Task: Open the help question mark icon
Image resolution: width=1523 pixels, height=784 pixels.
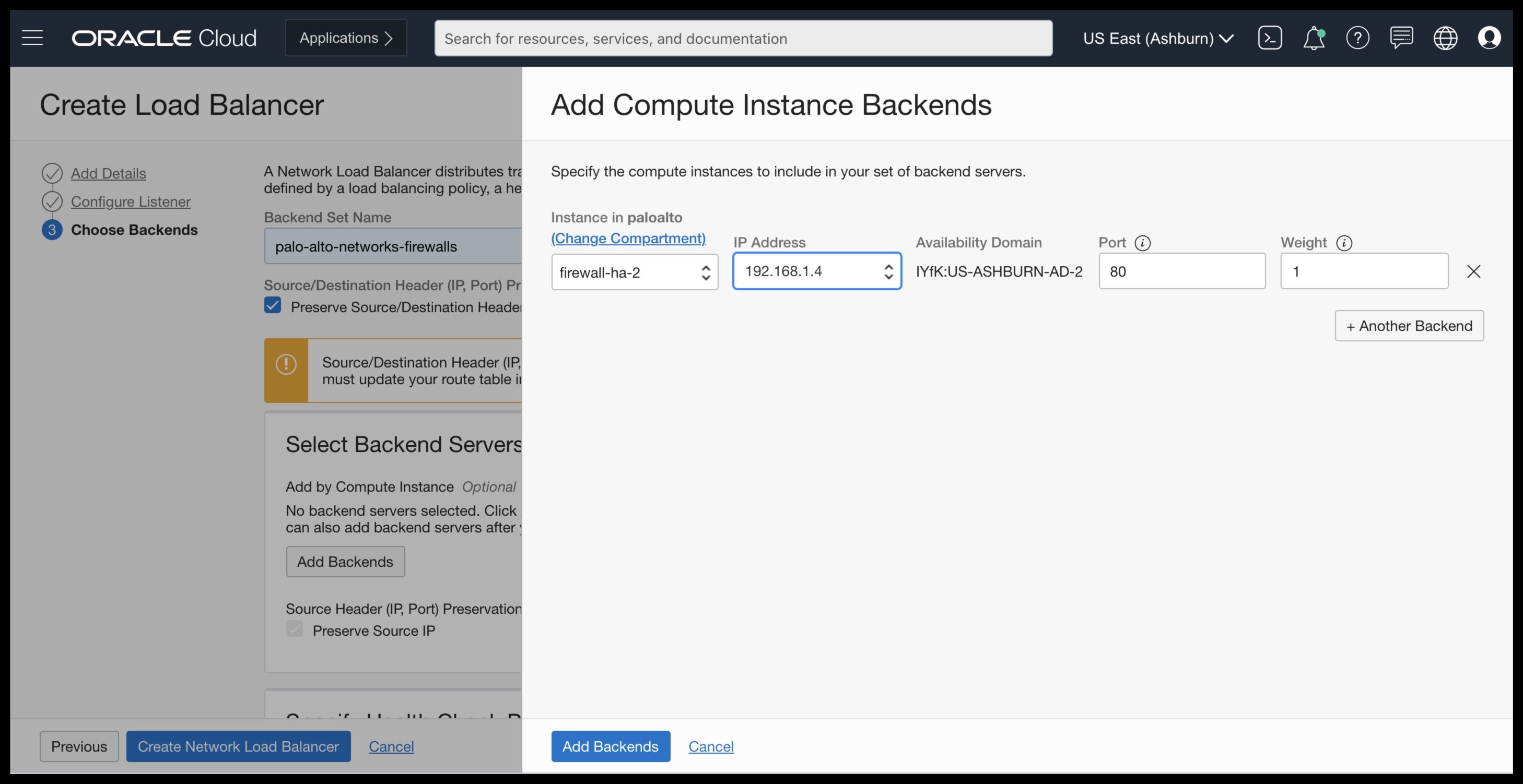Action: pyautogui.click(x=1358, y=37)
